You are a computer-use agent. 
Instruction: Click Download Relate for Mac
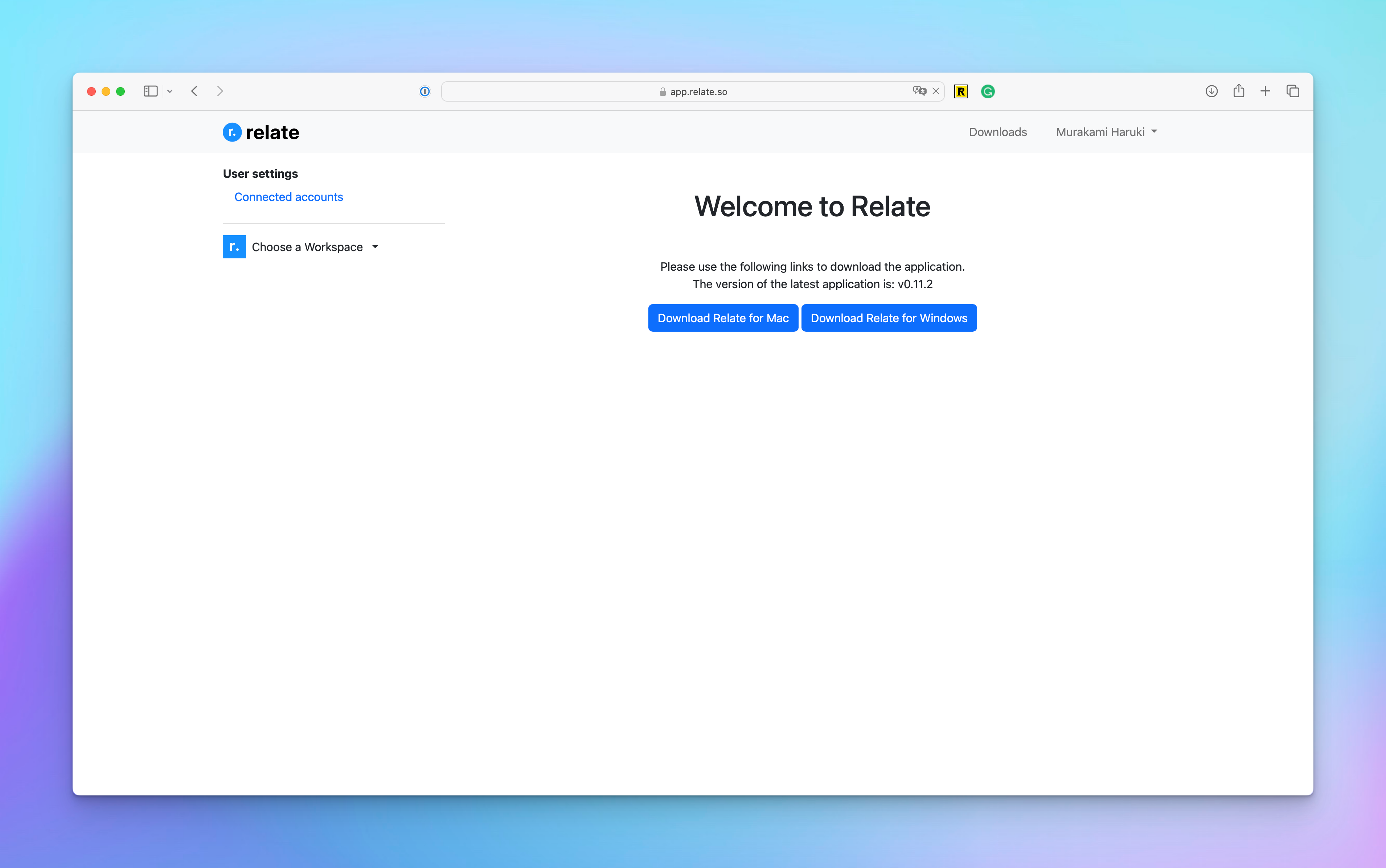(x=722, y=318)
